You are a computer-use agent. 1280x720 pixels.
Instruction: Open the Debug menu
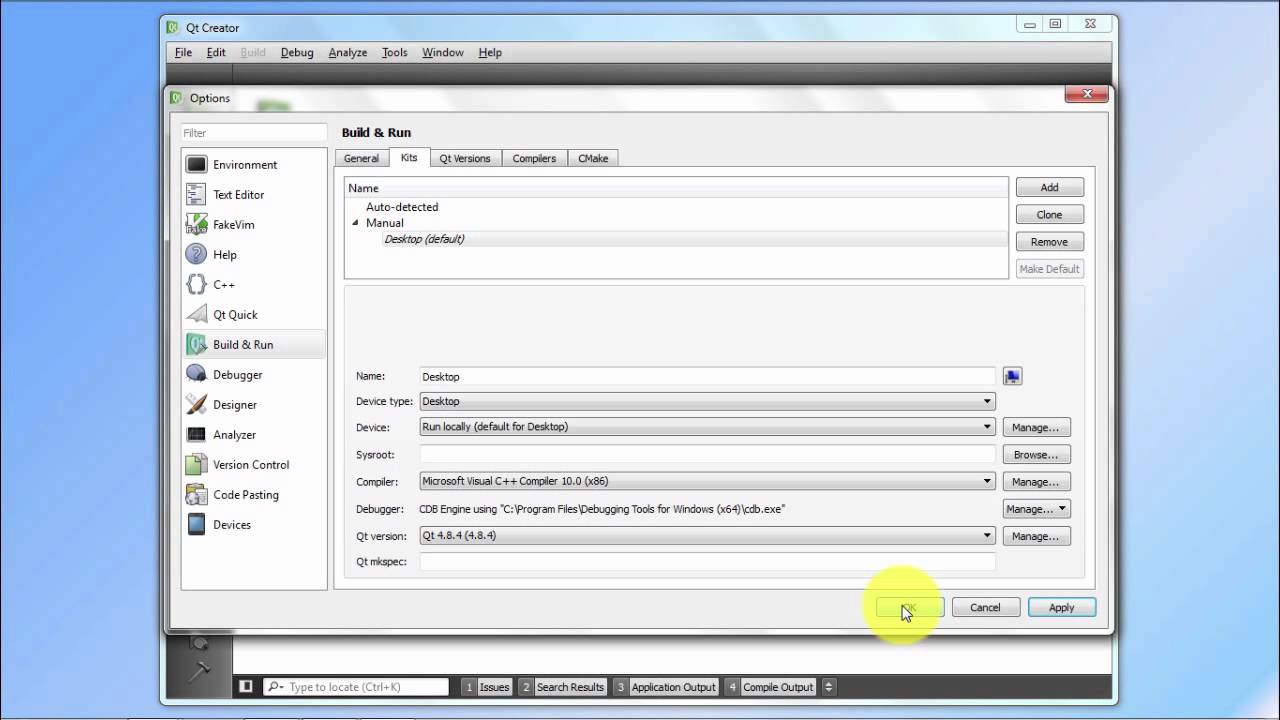click(297, 52)
